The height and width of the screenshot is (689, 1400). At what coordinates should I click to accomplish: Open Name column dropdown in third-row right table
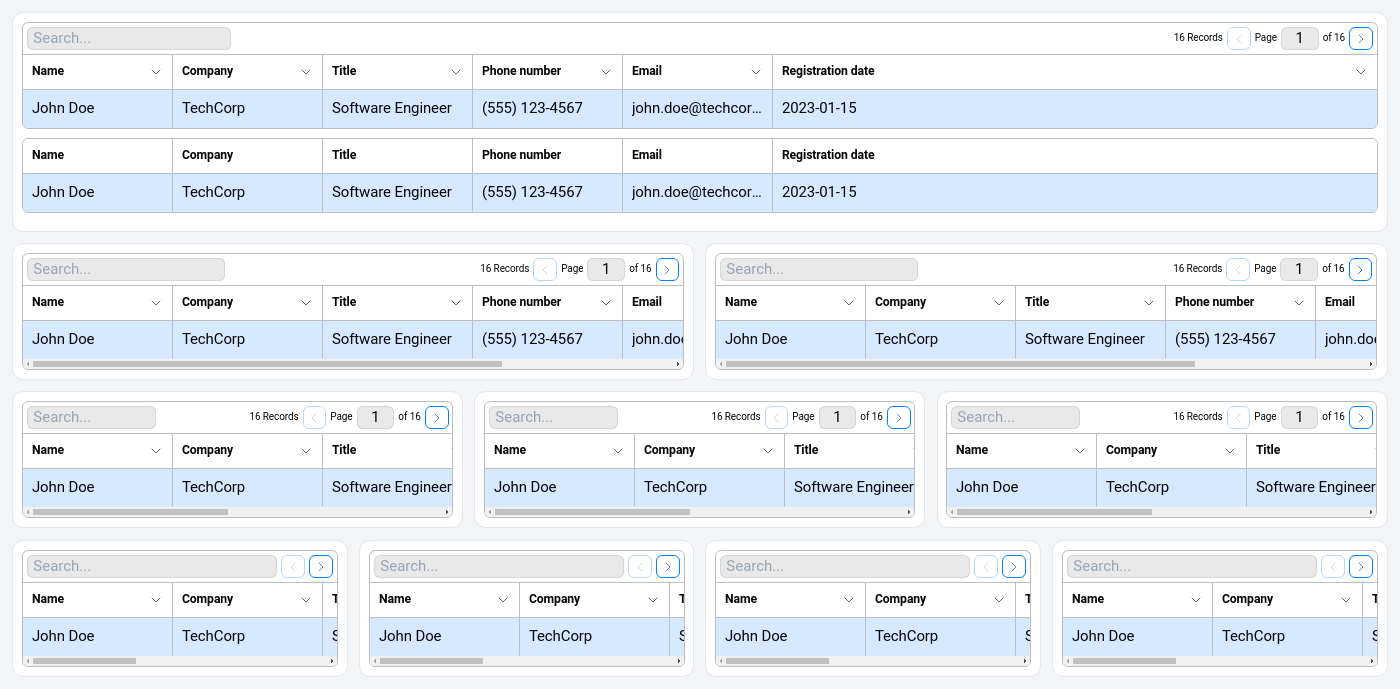pyautogui.click(x=1080, y=451)
